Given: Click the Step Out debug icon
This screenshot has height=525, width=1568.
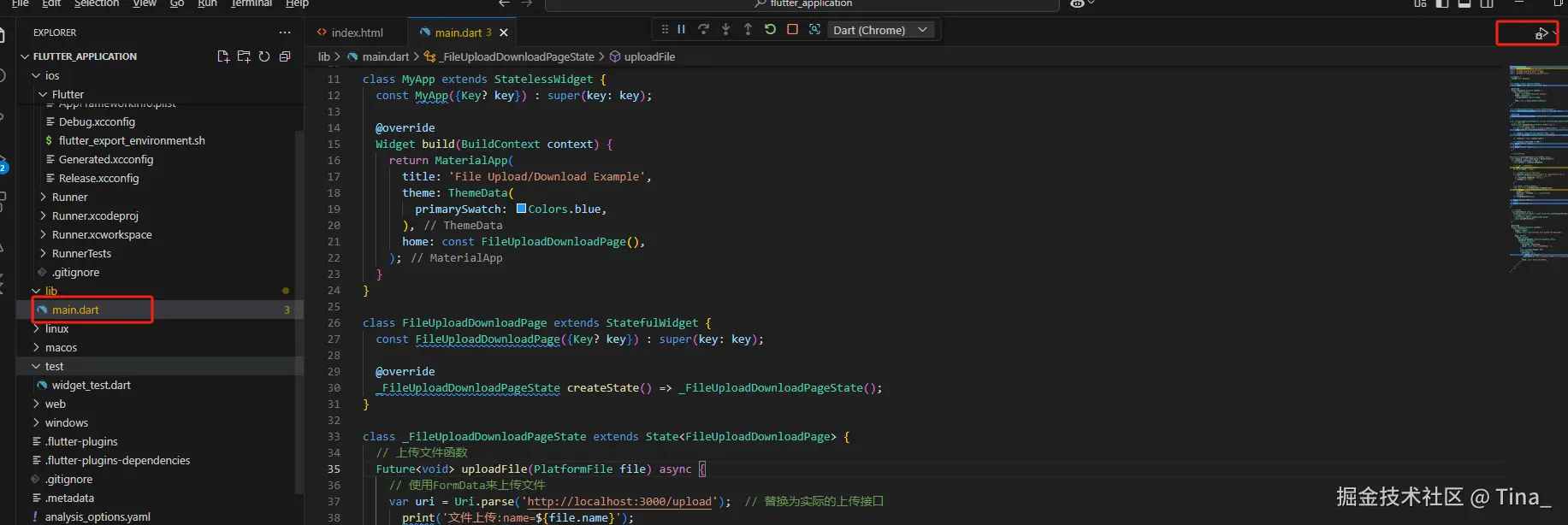Looking at the screenshot, I should point(748,29).
